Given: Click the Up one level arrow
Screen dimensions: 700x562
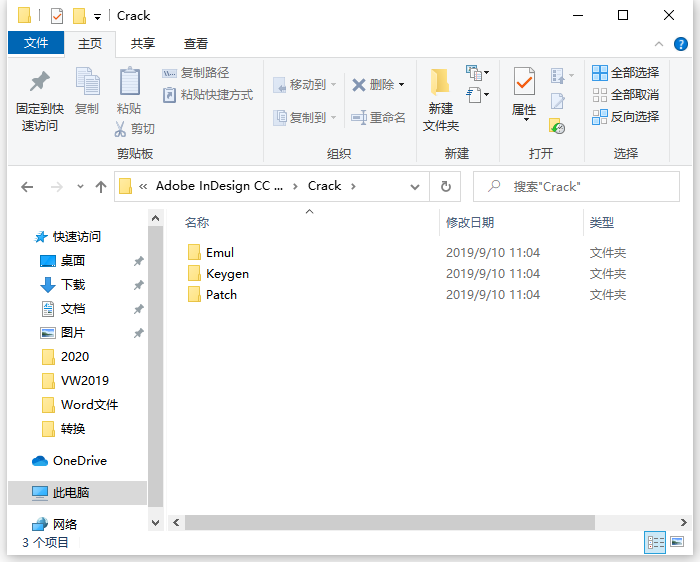Looking at the screenshot, I should [x=101, y=187].
